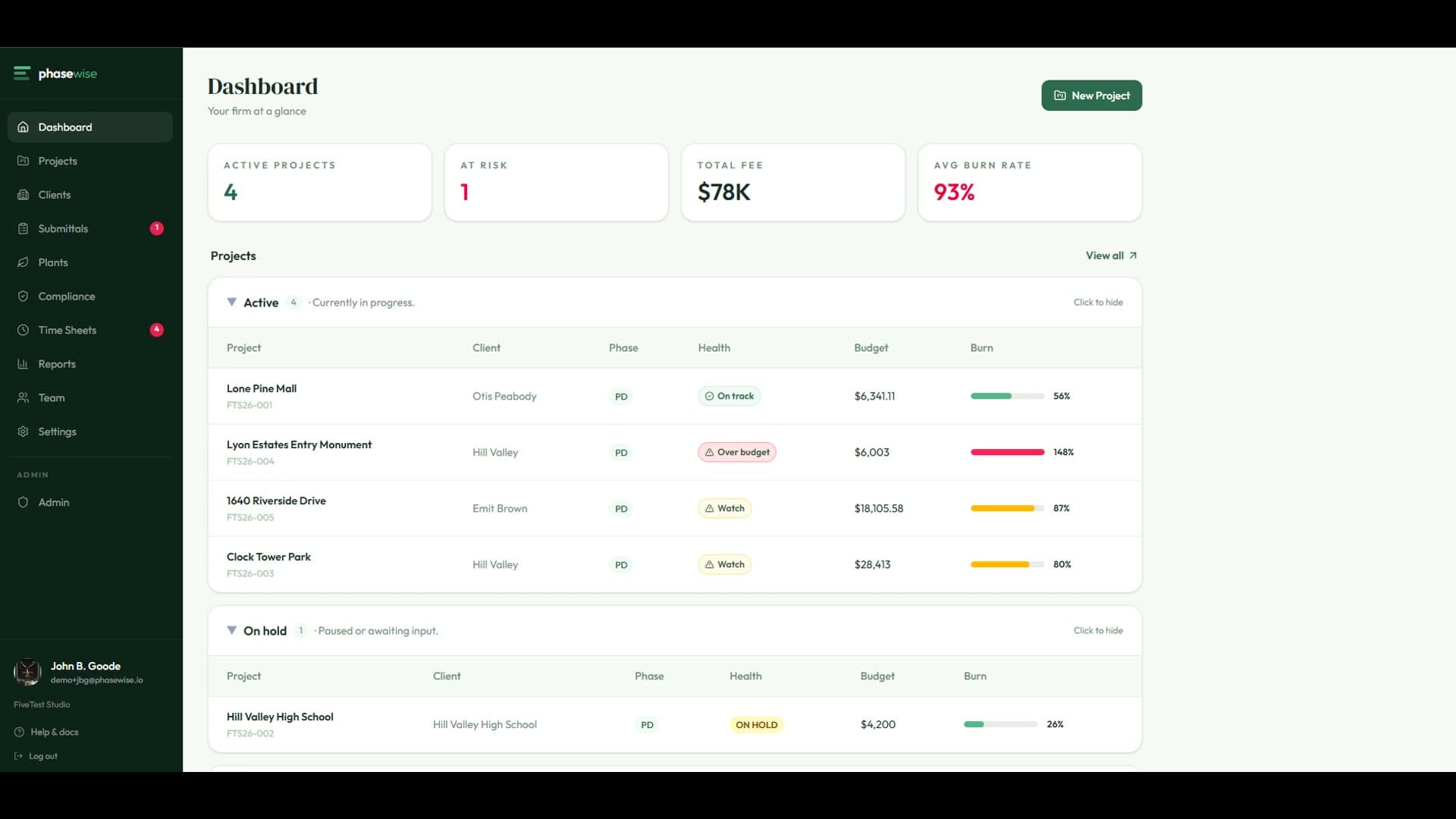Open the Clients page
This screenshot has width=1456, height=819.
(90, 195)
